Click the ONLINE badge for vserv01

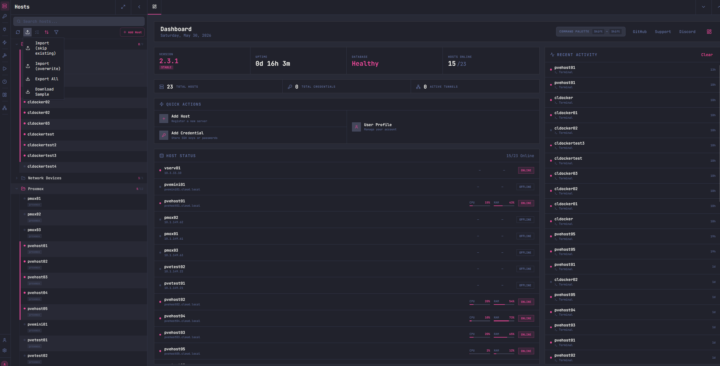526,170
